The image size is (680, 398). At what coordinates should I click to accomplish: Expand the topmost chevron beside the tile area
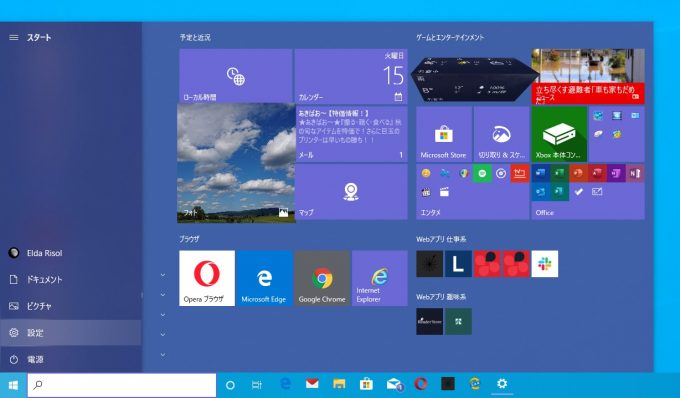[163, 275]
